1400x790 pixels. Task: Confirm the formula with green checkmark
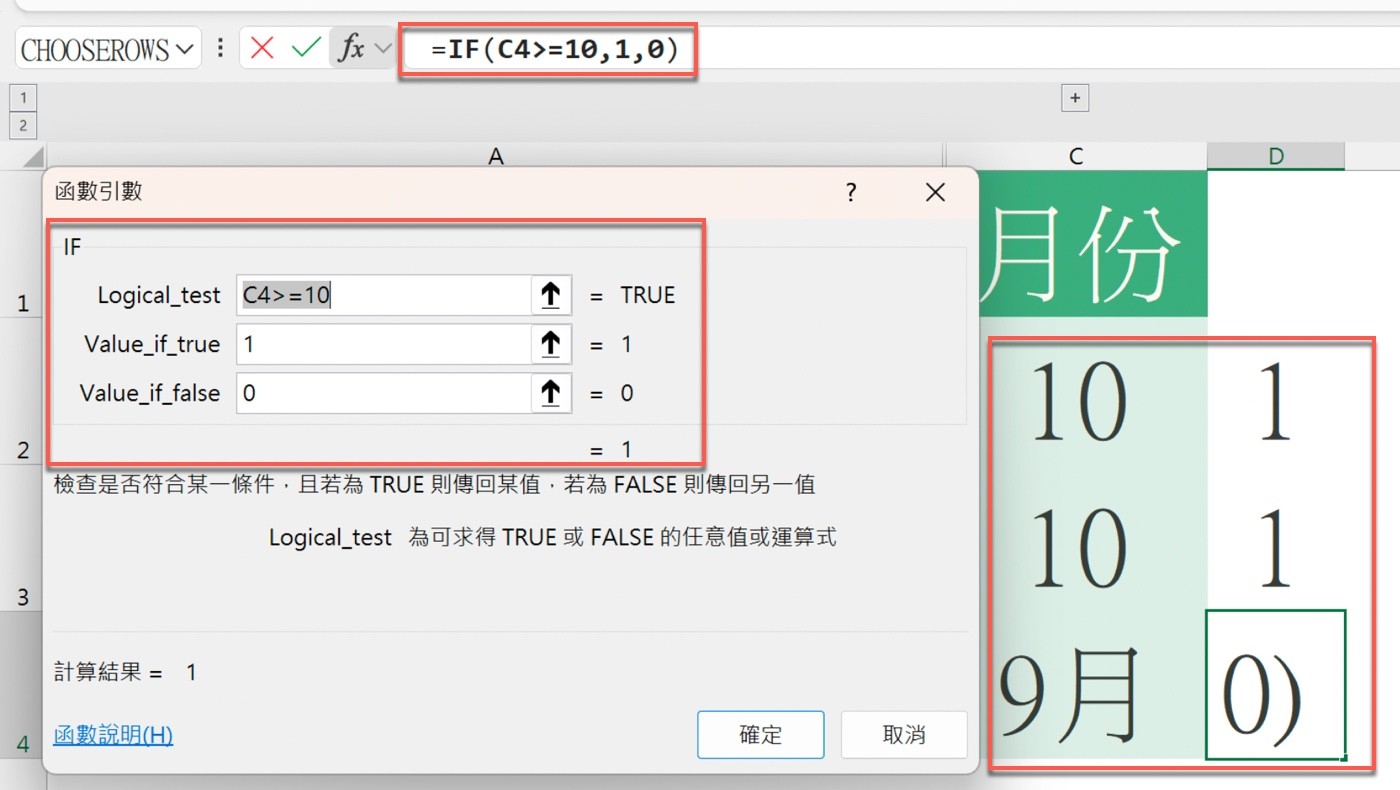coord(306,48)
